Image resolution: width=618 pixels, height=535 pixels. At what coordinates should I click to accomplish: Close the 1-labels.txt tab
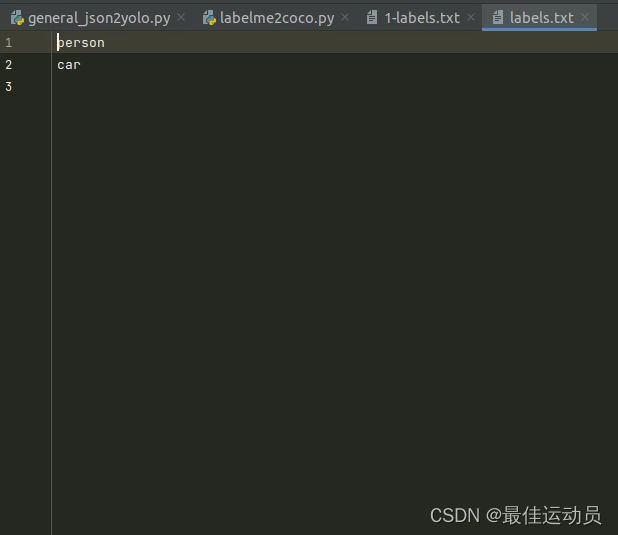[471, 17]
